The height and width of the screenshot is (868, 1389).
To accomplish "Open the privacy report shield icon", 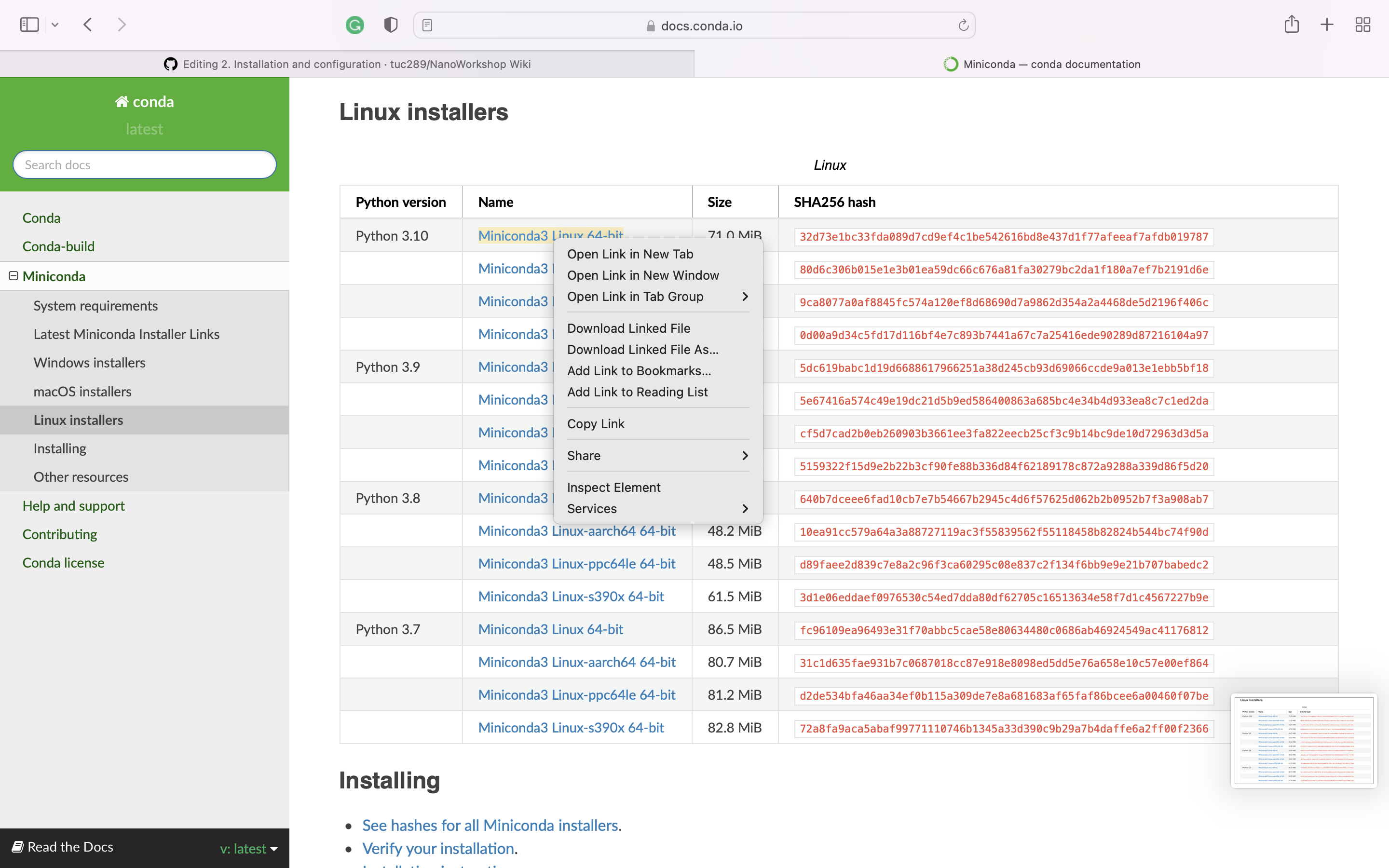I will tap(390, 25).
